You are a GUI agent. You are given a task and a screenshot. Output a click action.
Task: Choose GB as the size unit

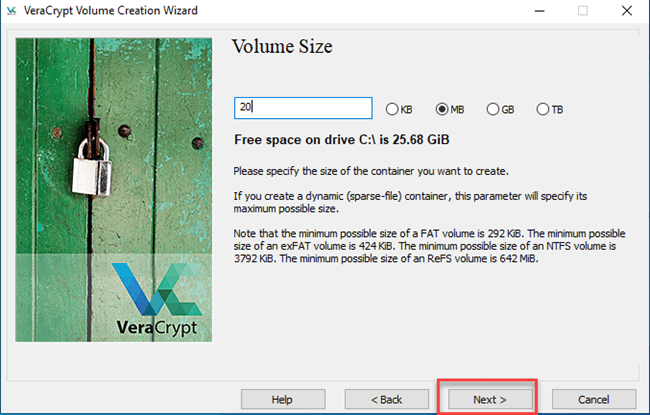[492, 109]
